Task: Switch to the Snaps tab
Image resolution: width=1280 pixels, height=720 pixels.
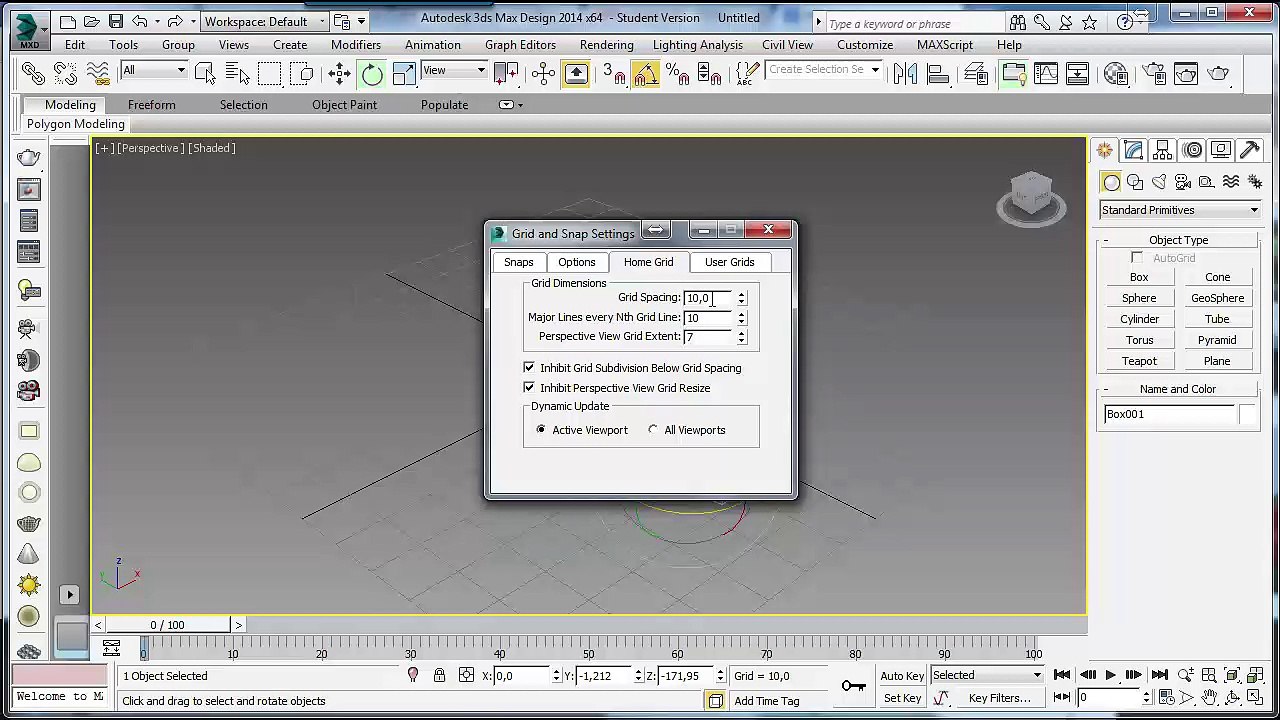Action: (x=519, y=262)
